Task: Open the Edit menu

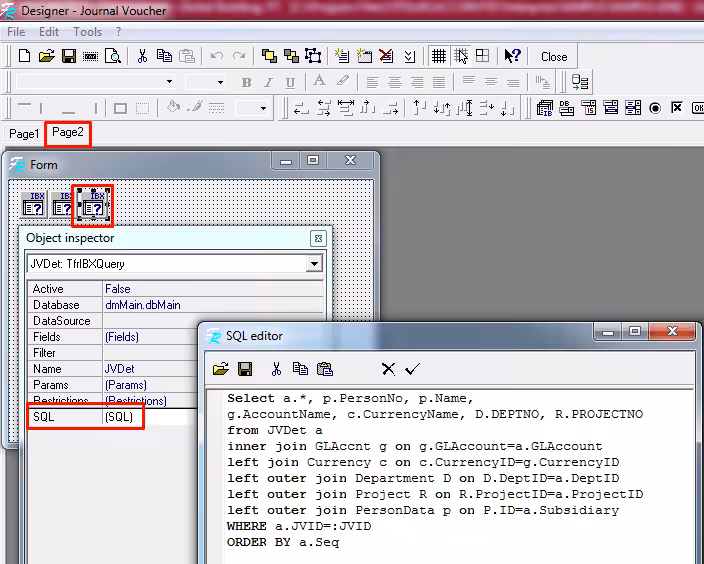Action: tap(49, 32)
